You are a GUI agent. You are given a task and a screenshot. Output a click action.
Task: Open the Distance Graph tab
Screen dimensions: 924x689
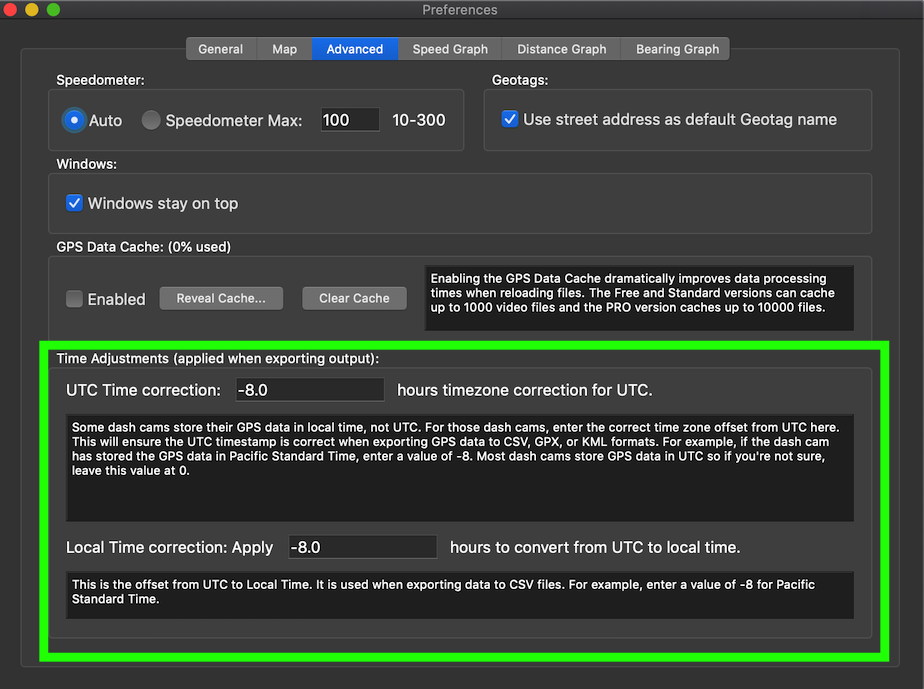[561, 49]
